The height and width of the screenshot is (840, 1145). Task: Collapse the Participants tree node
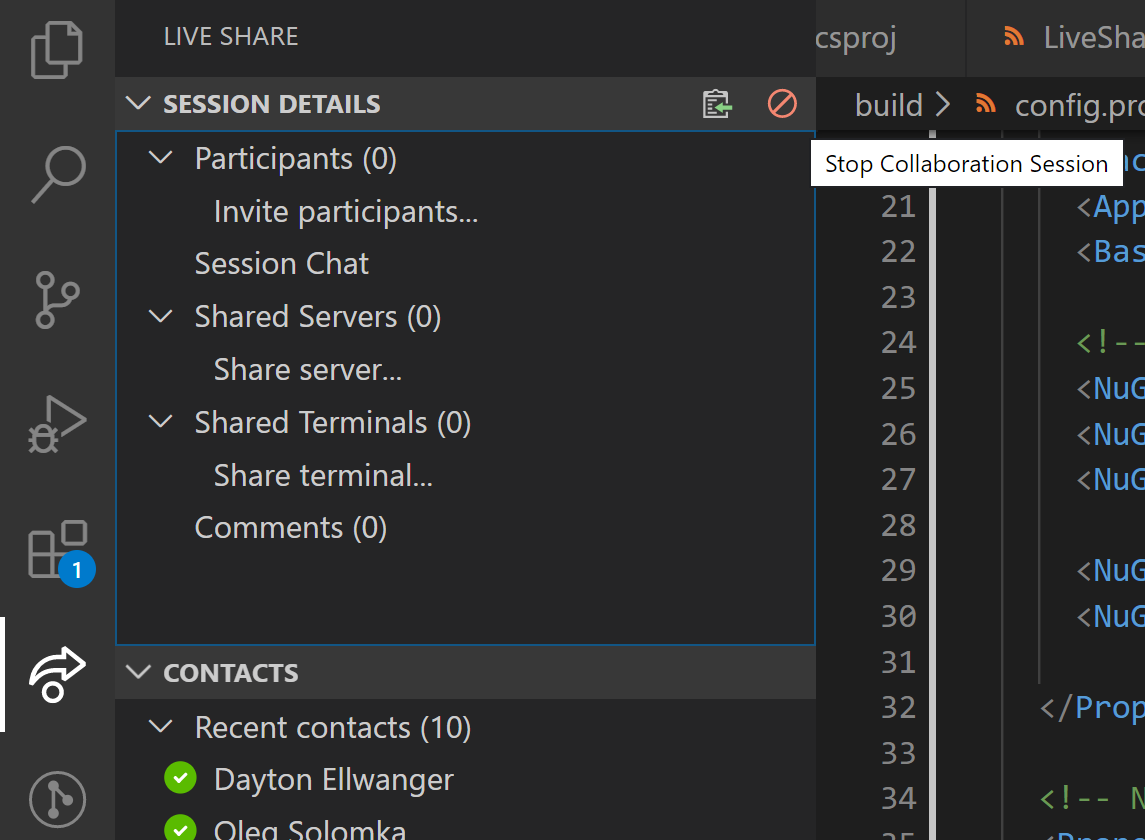pyautogui.click(x=161, y=158)
